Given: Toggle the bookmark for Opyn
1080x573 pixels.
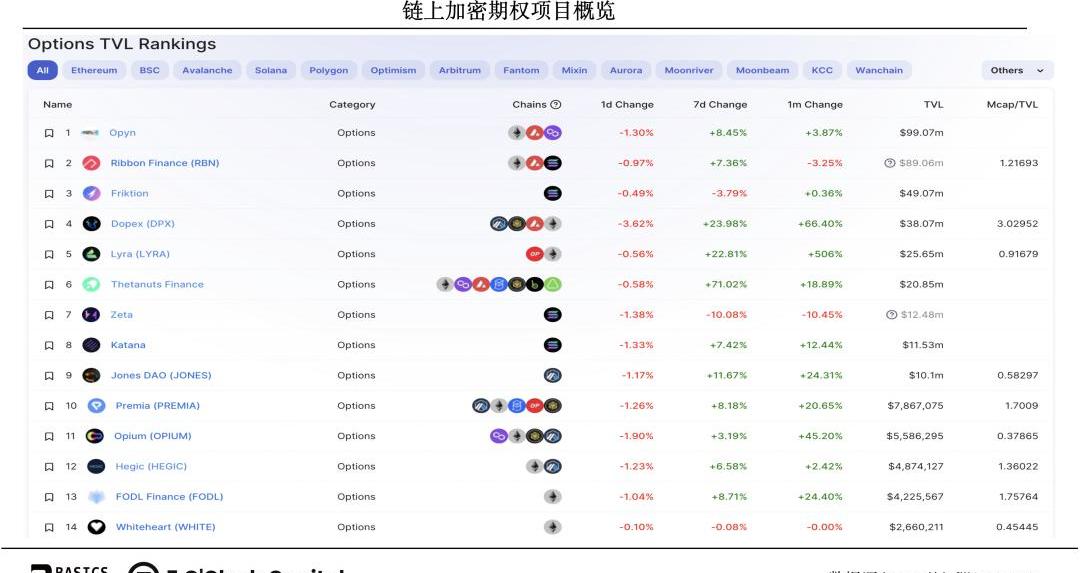Looking at the screenshot, I should [49, 133].
